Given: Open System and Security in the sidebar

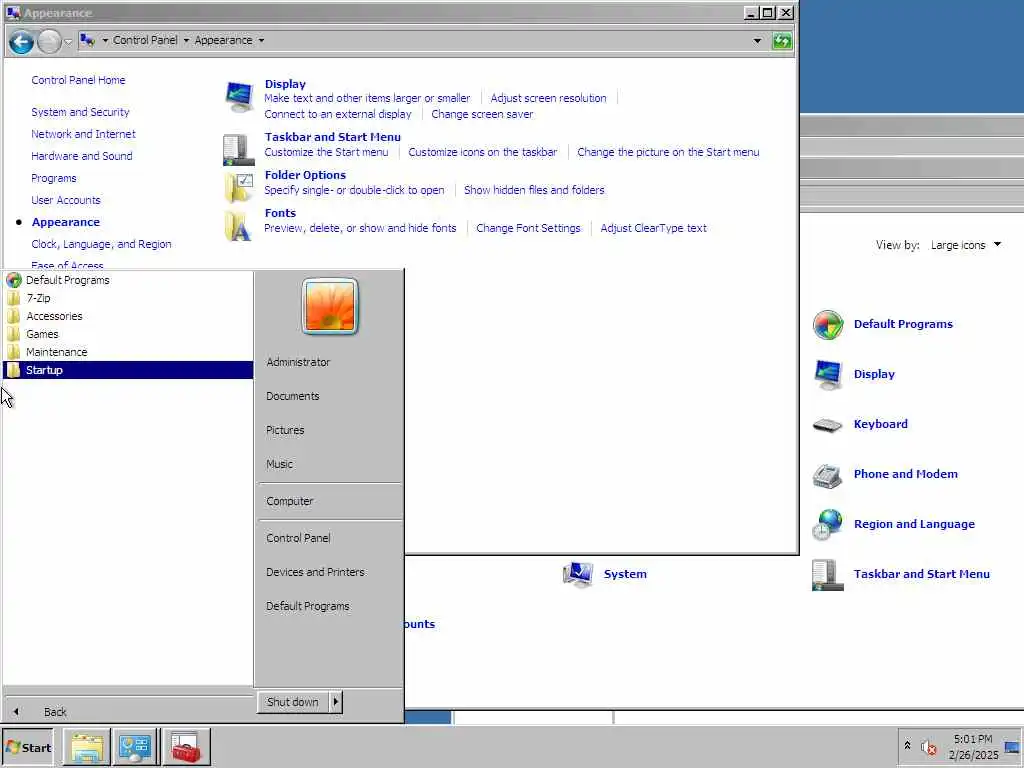Looking at the screenshot, I should pos(80,112).
